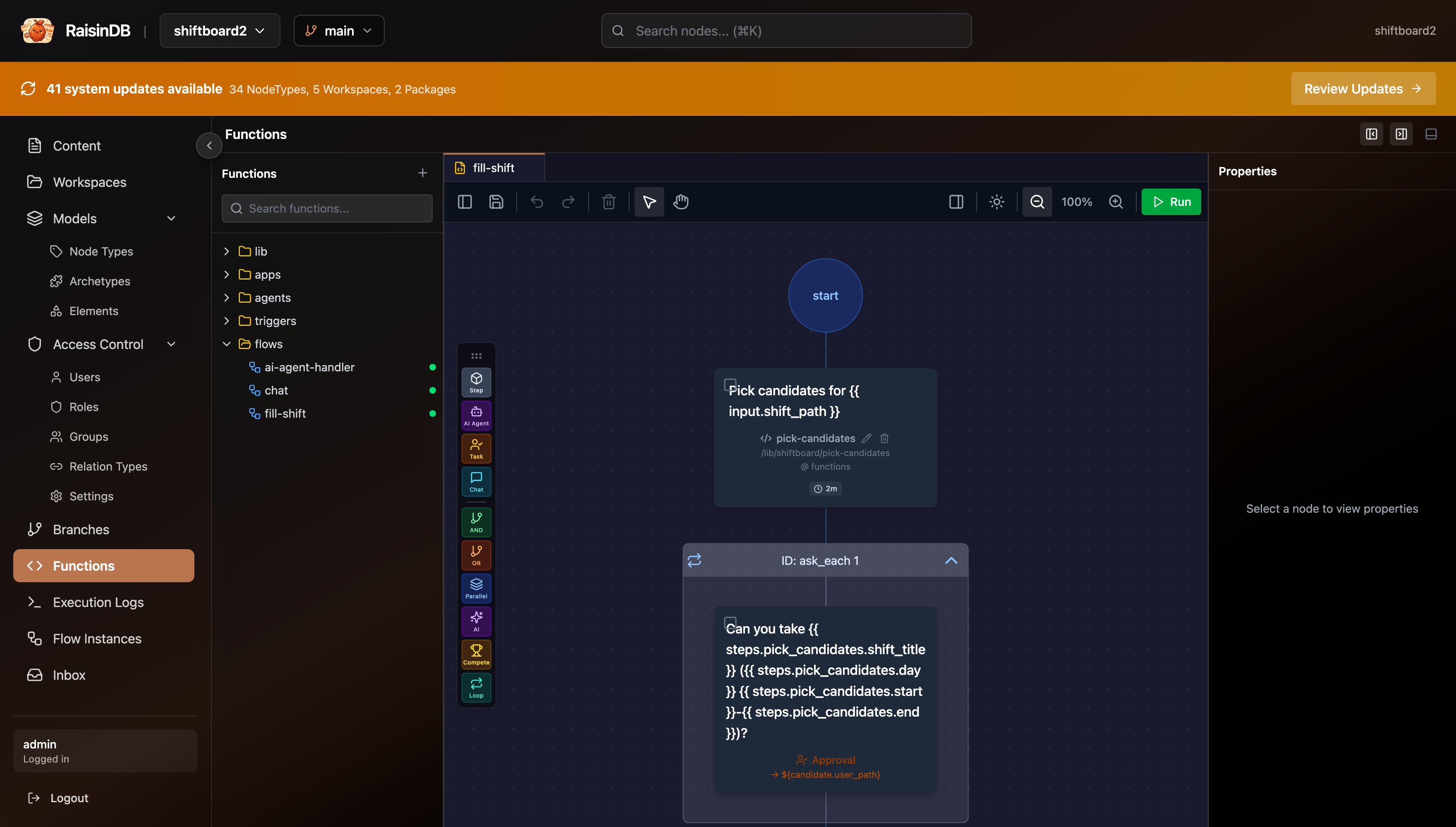Open Branches in the sidebar
Screen dimensions: 1456x827
pyautogui.click(x=103, y=529)
